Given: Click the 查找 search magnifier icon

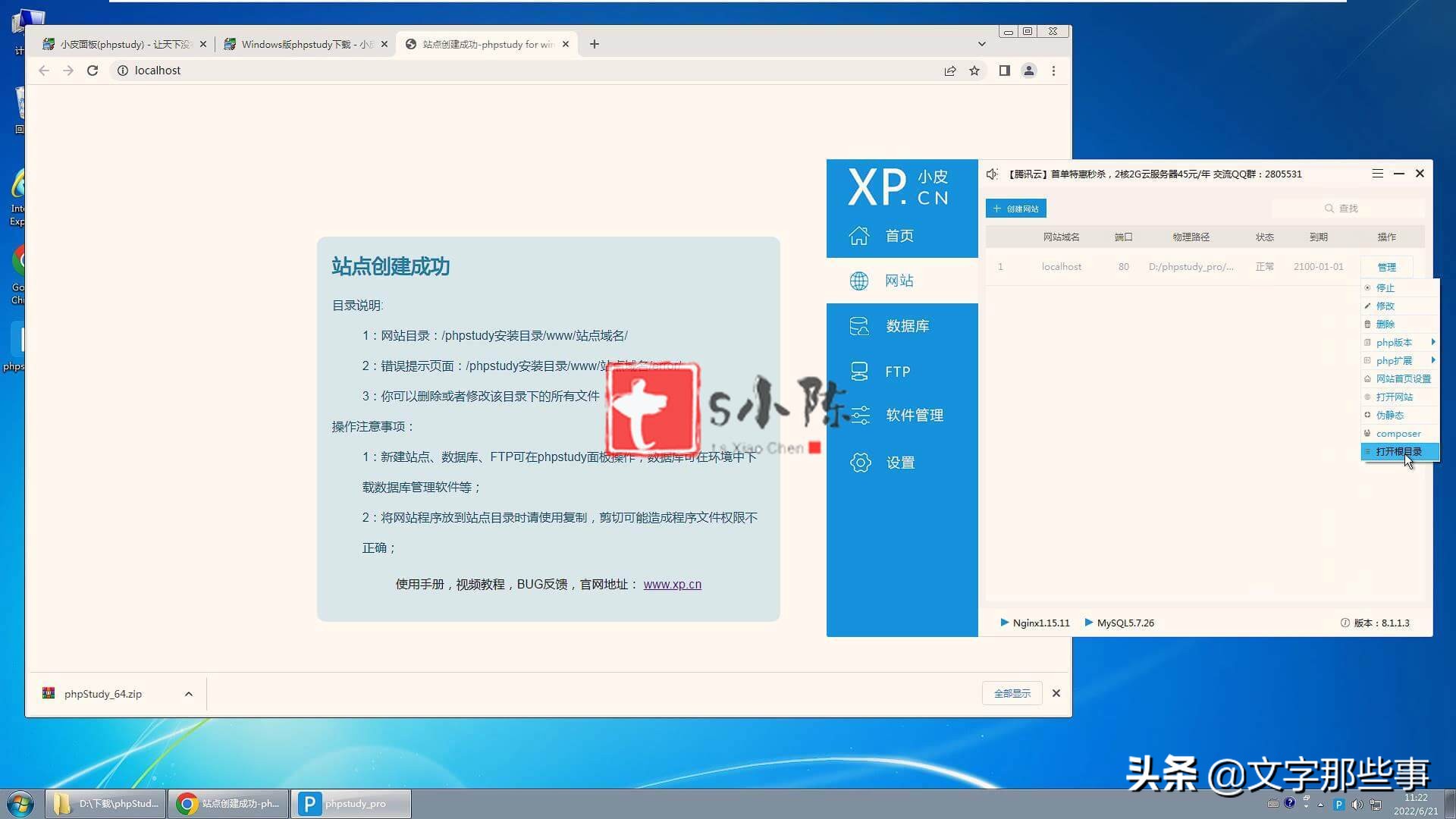Looking at the screenshot, I should click(1329, 208).
